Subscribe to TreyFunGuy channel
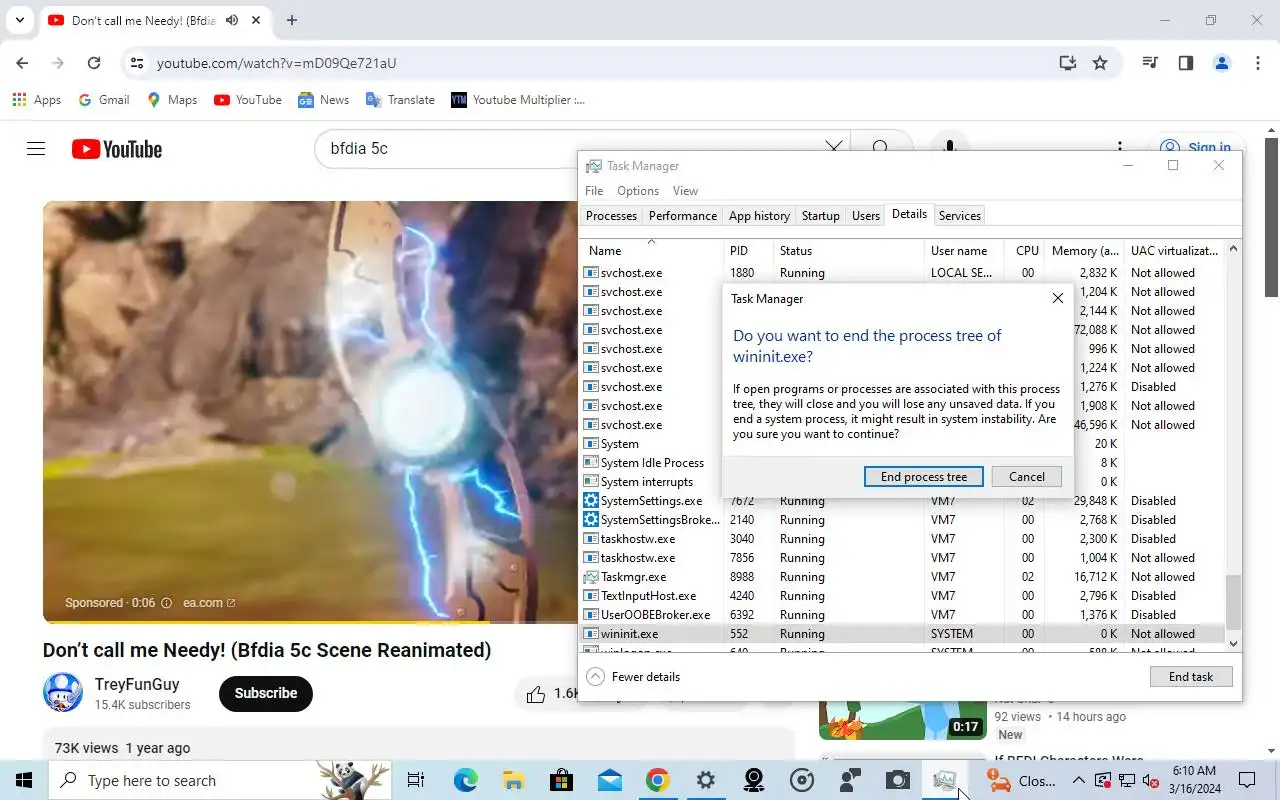This screenshot has height=800, width=1280. click(x=266, y=693)
